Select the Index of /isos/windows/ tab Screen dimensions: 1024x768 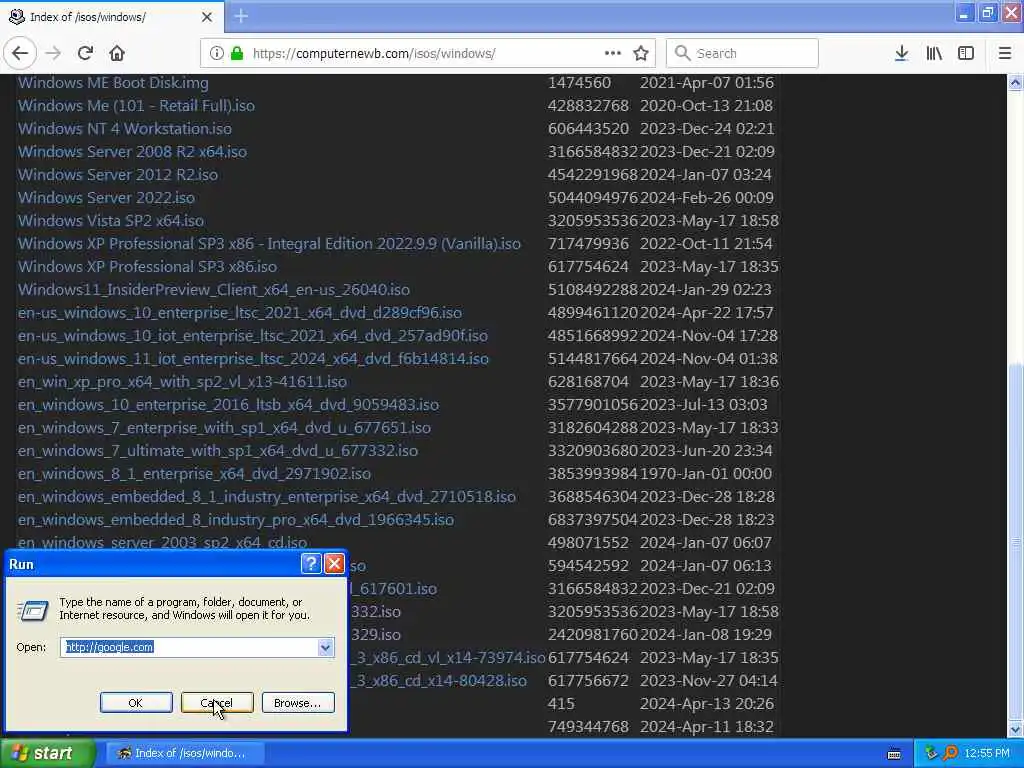coord(112,17)
